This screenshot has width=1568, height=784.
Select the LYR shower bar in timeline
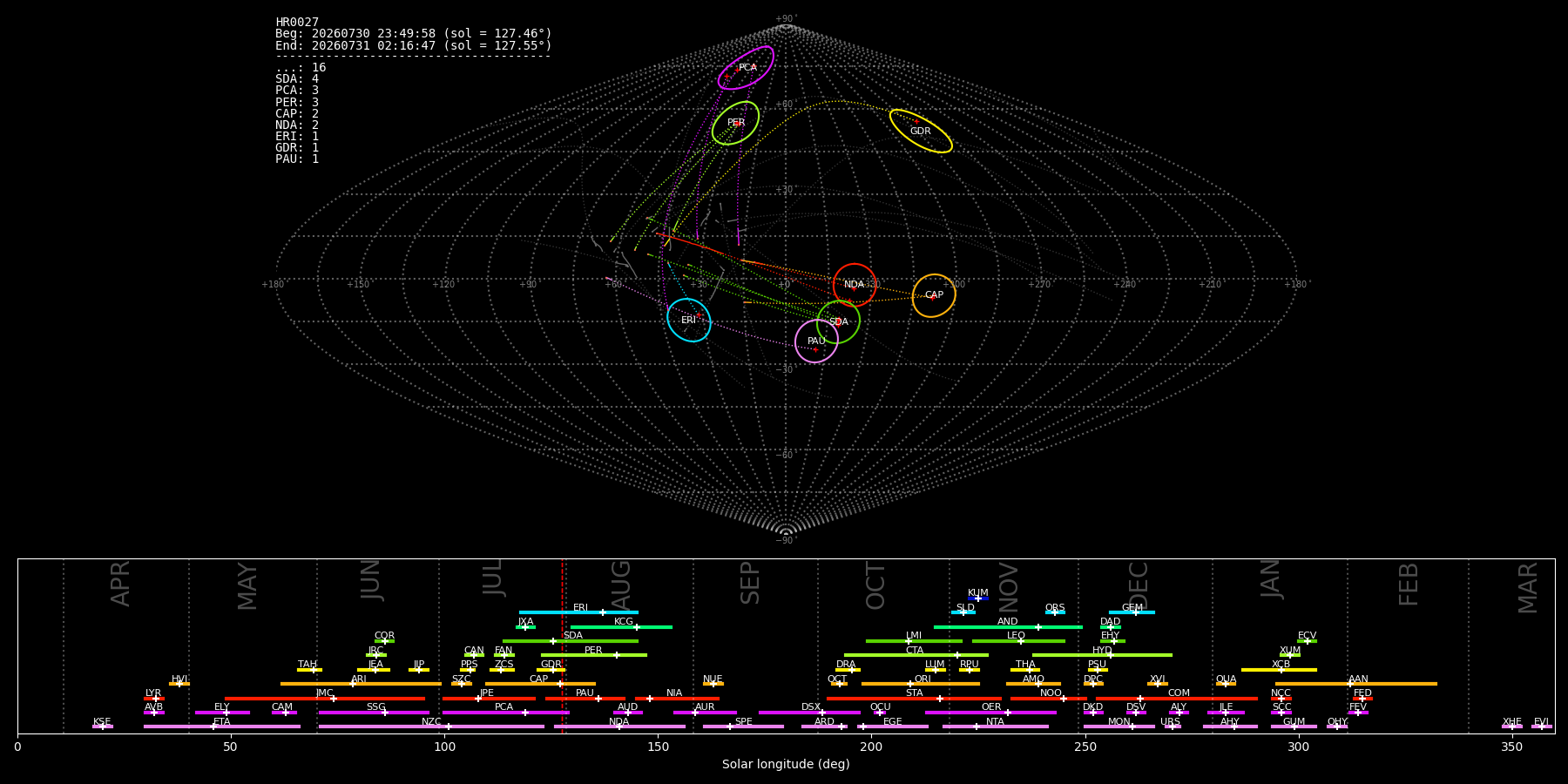point(154,699)
